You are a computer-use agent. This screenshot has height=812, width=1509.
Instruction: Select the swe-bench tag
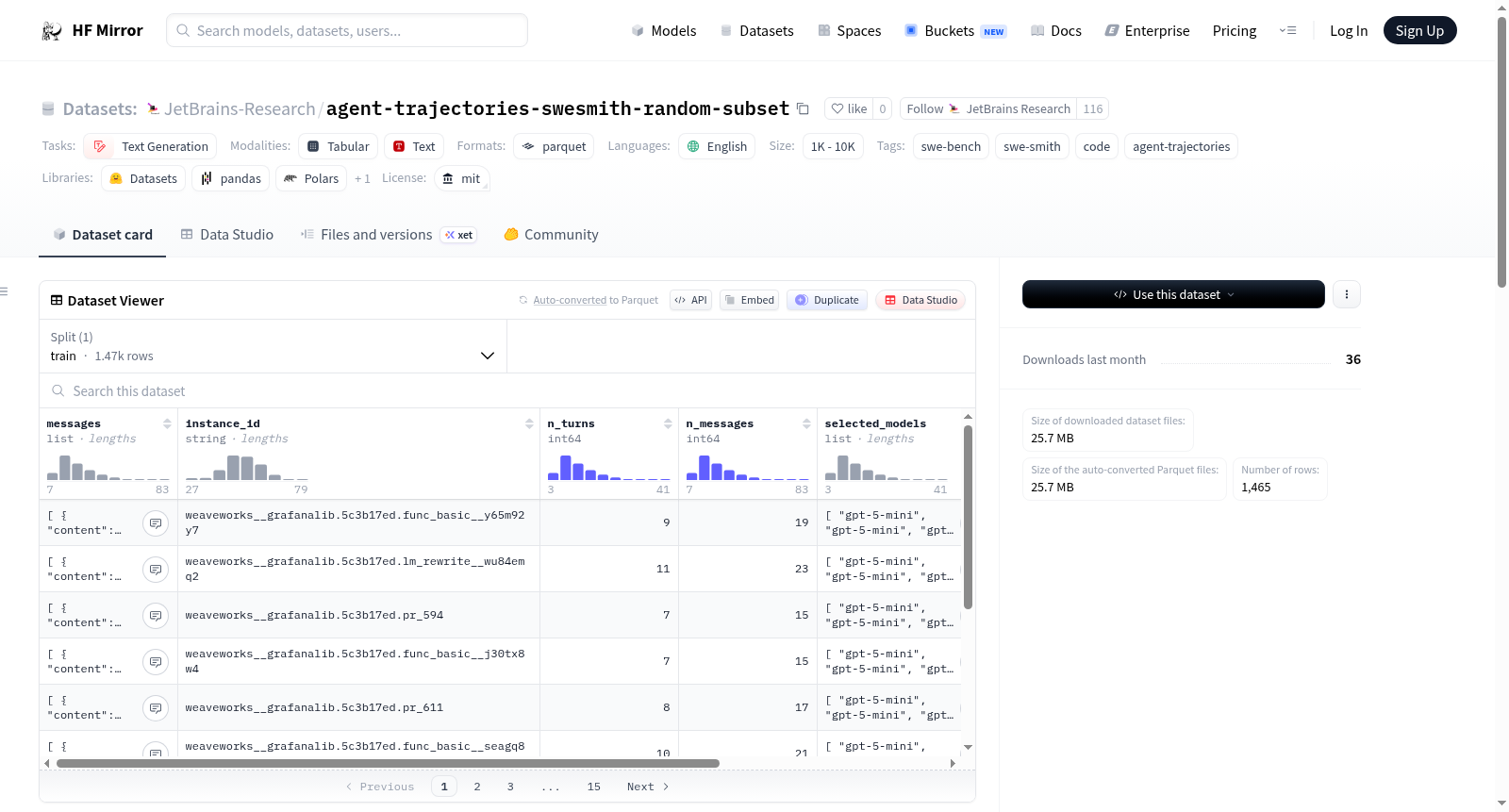(951, 146)
